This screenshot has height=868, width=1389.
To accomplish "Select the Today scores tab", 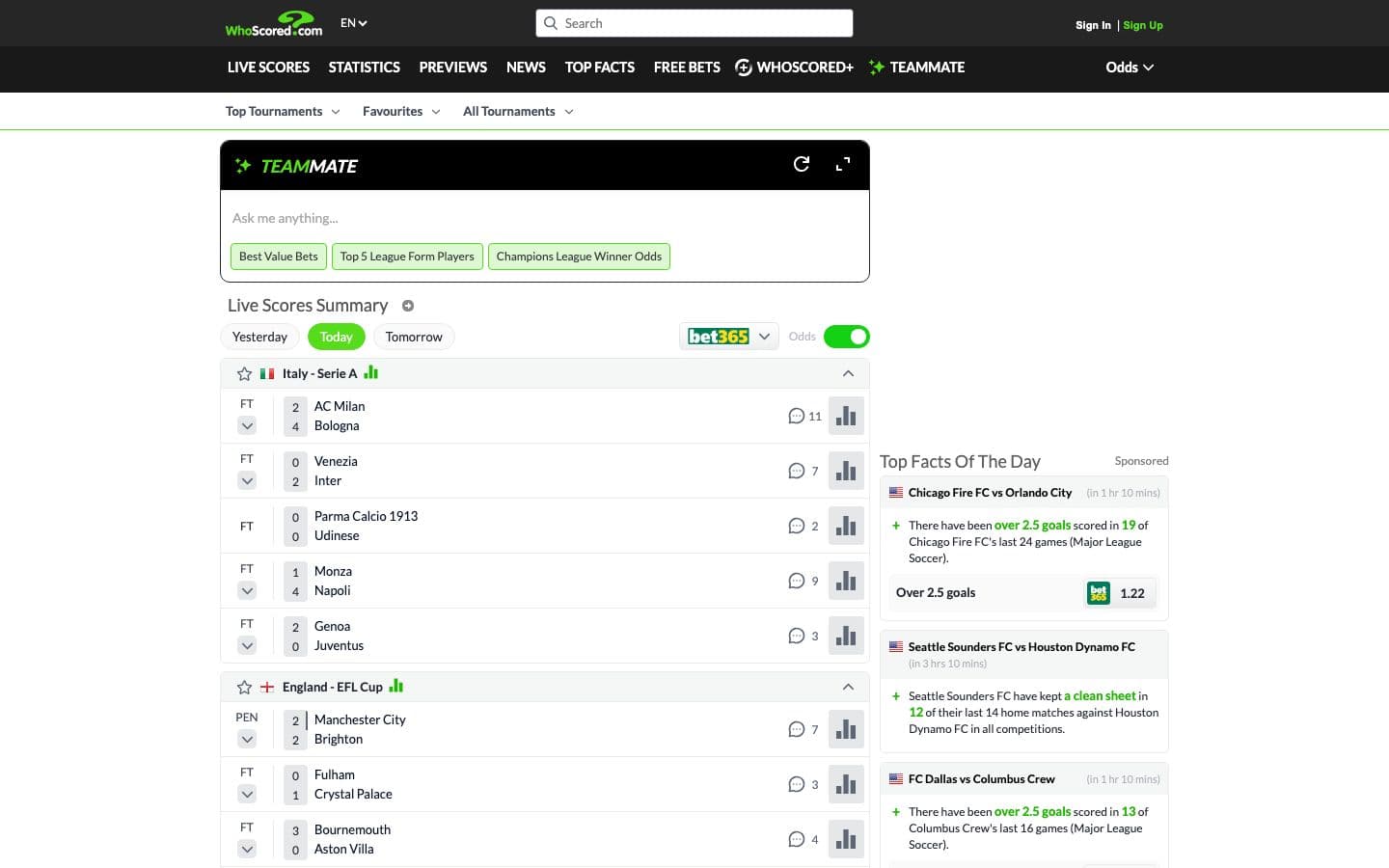I will [x=336, y=337].
